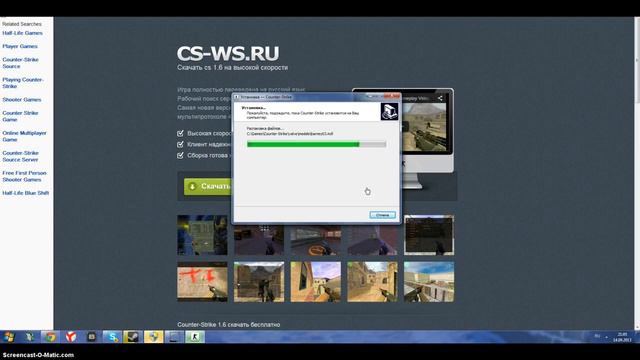Open the Counter Strike Game link
640x360 pixels.
tap(20, 116)
